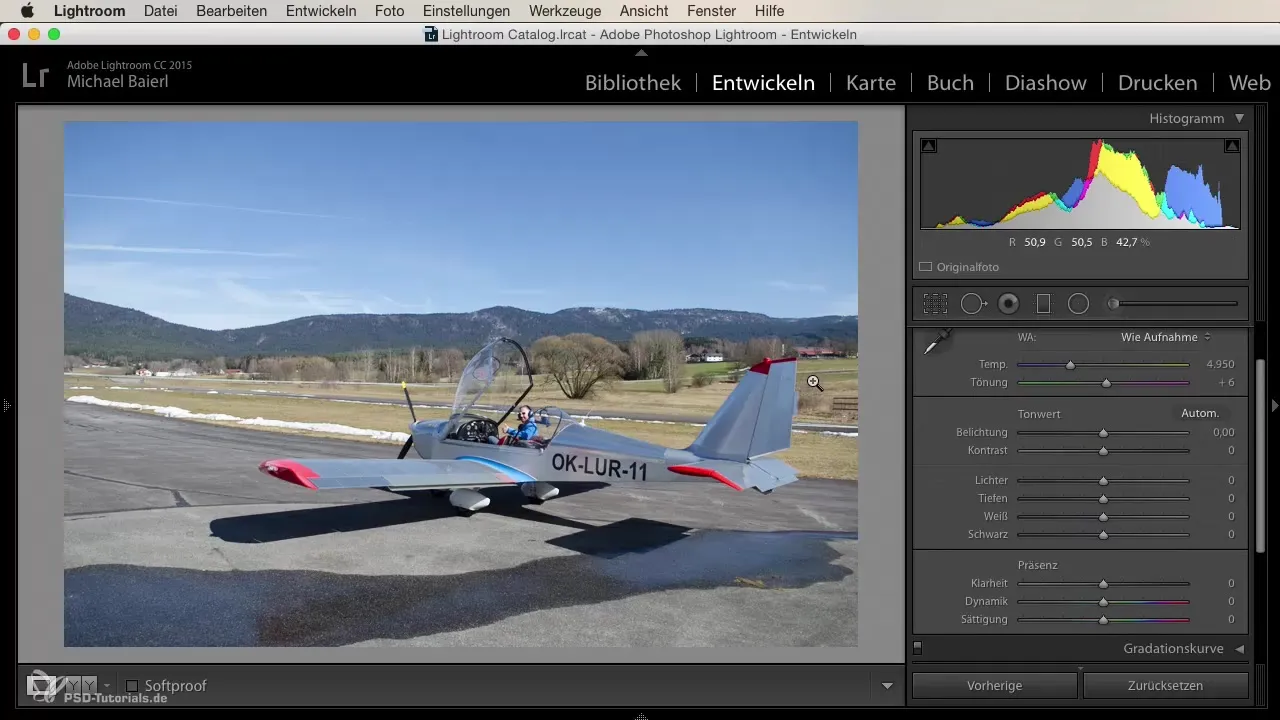
Task: Collapse the right panel via edge arrow
Action: [x=1274, y=405]
